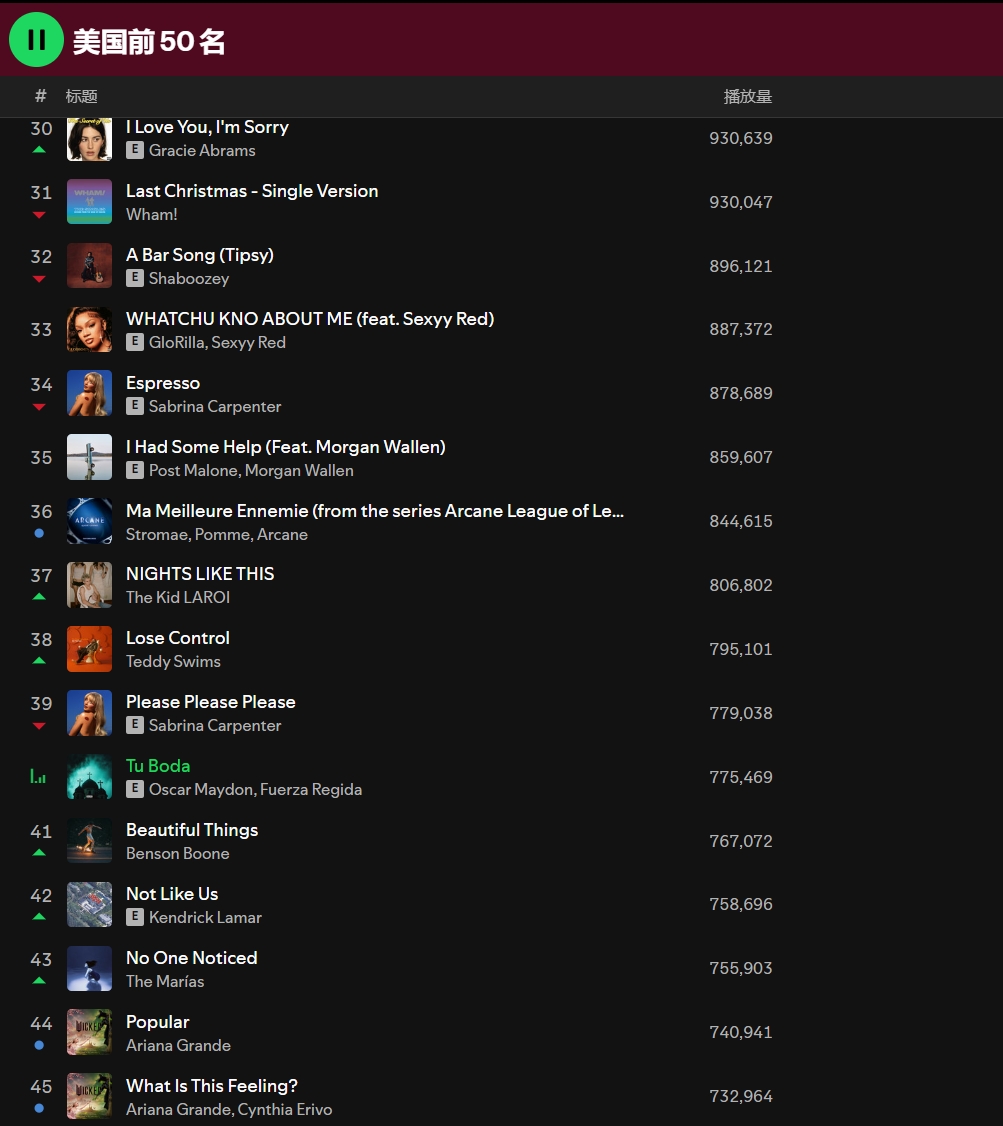
Task: Visit The Marías artist page
Action: click(165, 981)
